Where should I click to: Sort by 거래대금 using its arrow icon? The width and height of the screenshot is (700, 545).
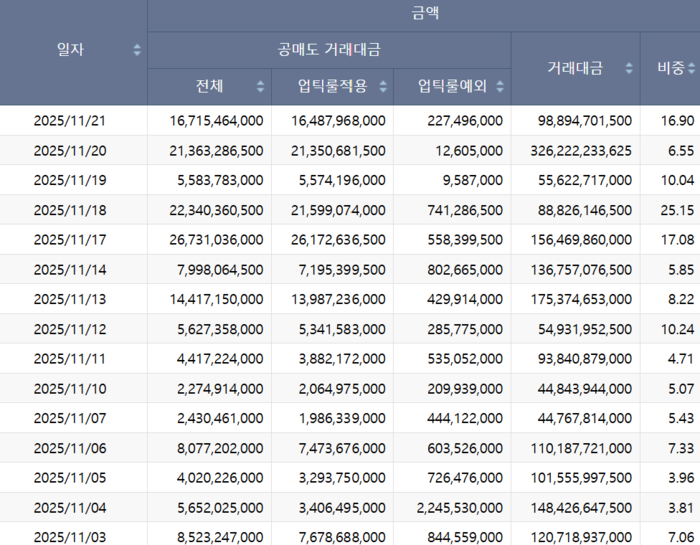tap(629, 68)
